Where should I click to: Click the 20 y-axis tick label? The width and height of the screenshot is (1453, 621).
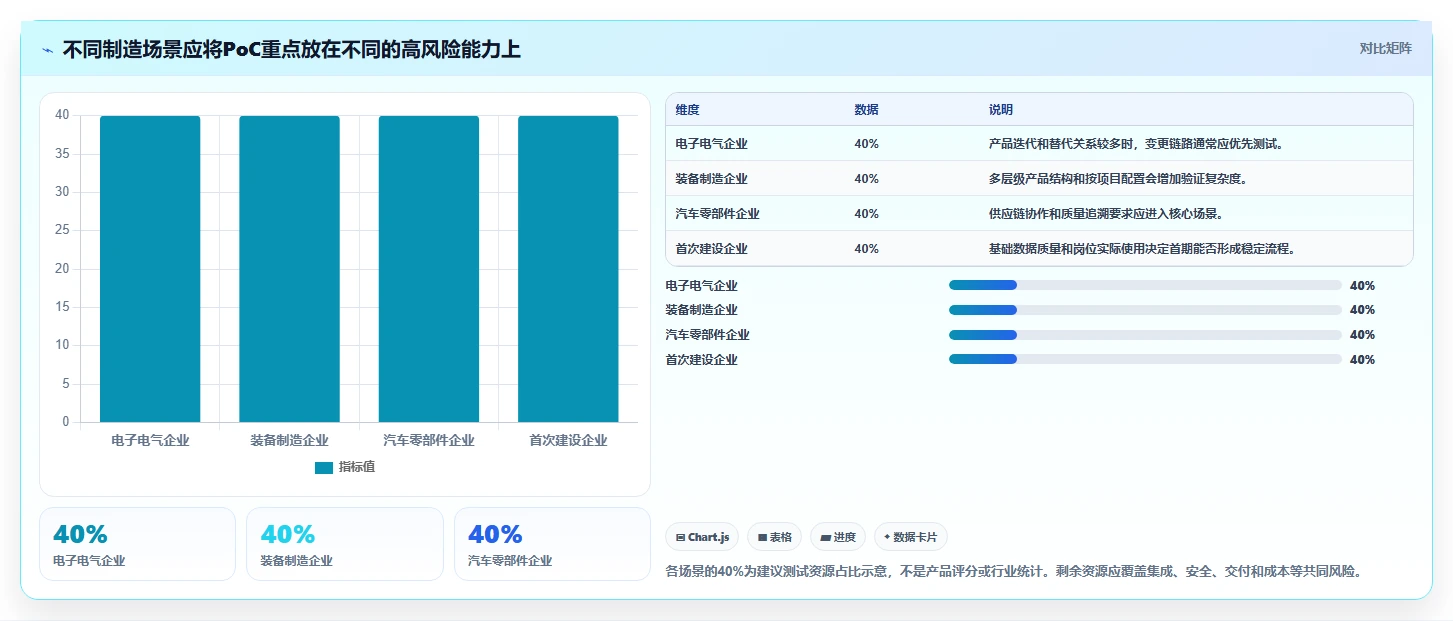pos(62,268)
